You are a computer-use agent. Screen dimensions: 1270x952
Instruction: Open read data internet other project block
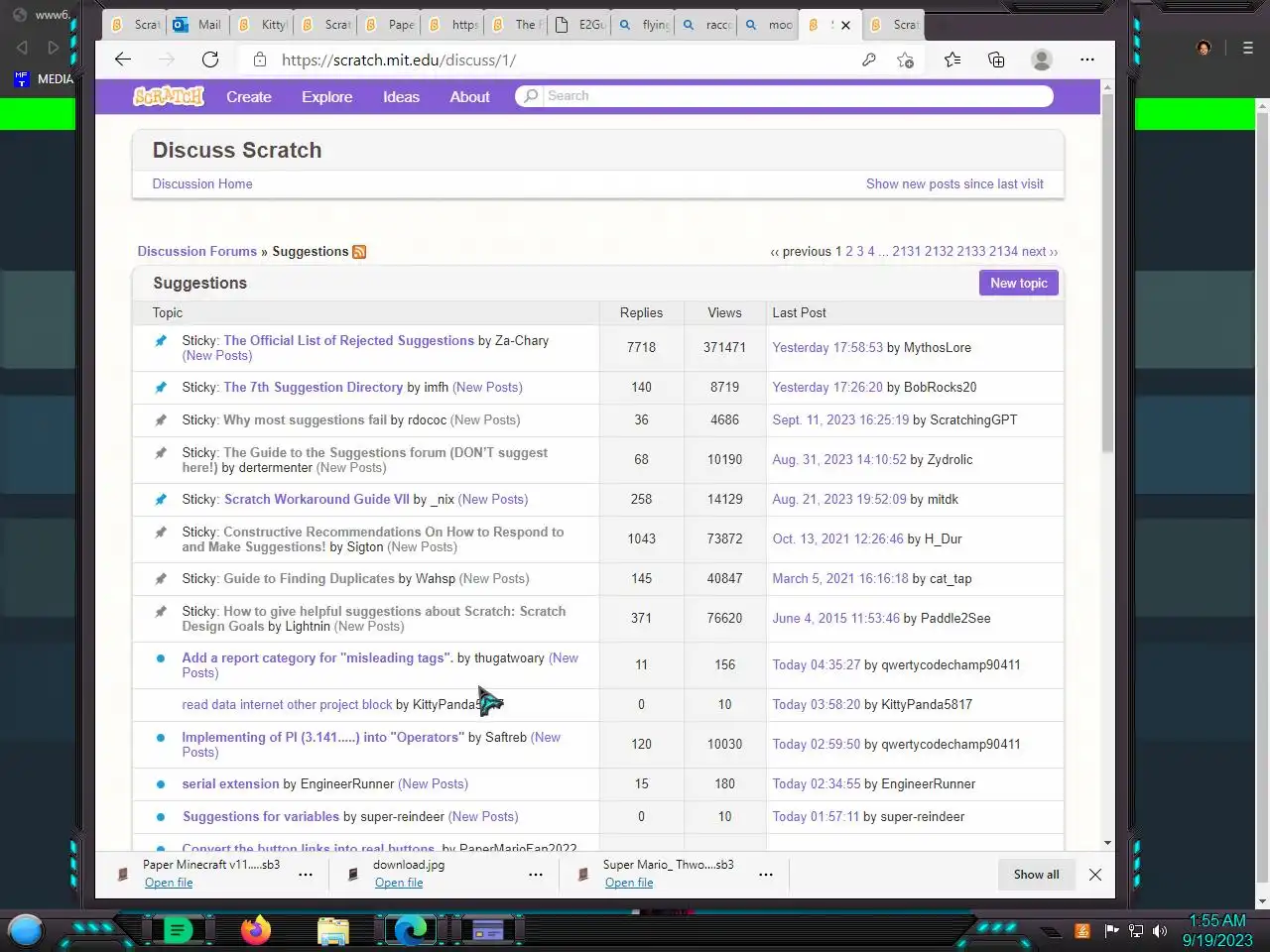click(287, 704)
